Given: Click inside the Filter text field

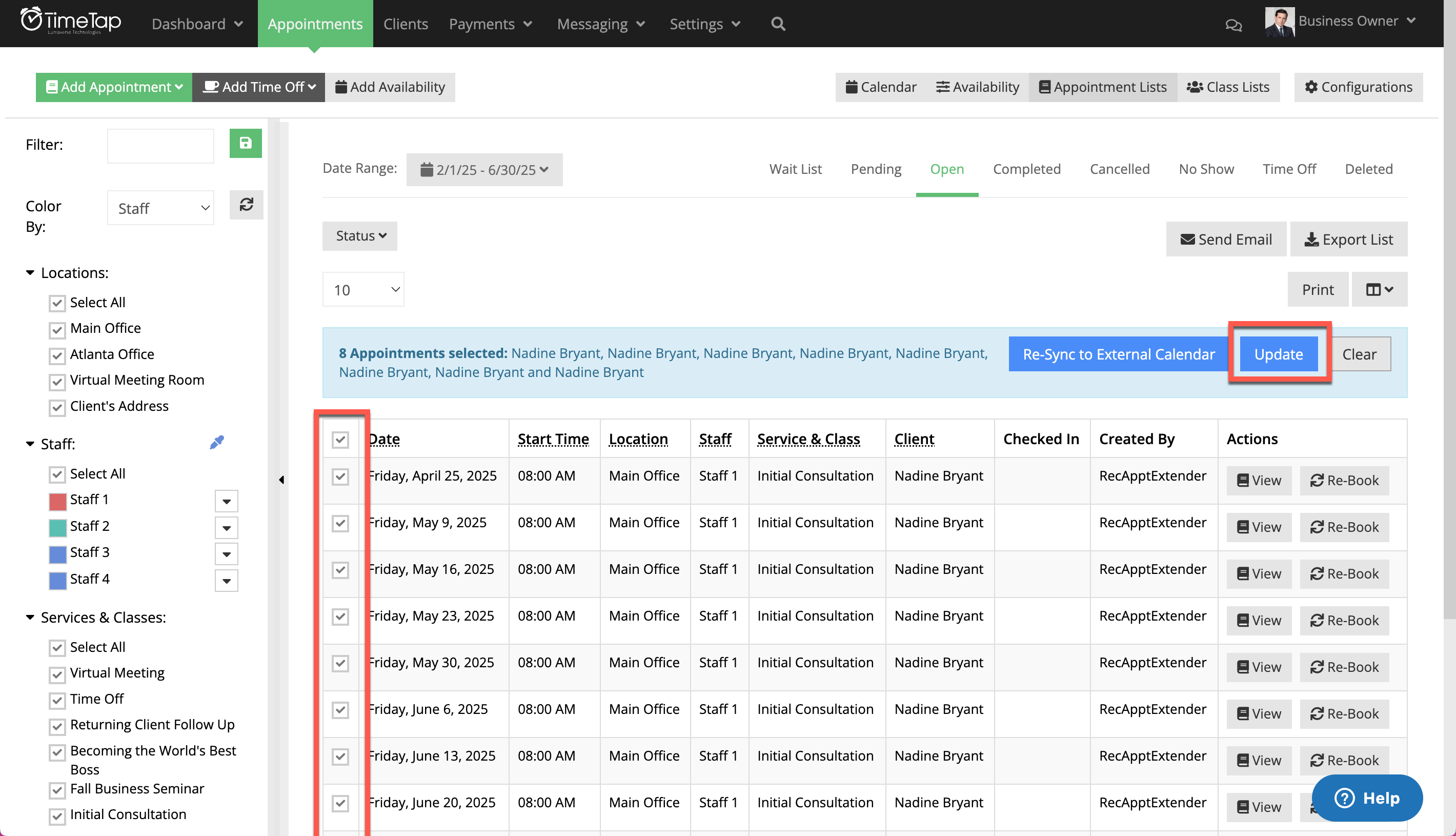Looking at the screenshot, I should pos(160,145).
